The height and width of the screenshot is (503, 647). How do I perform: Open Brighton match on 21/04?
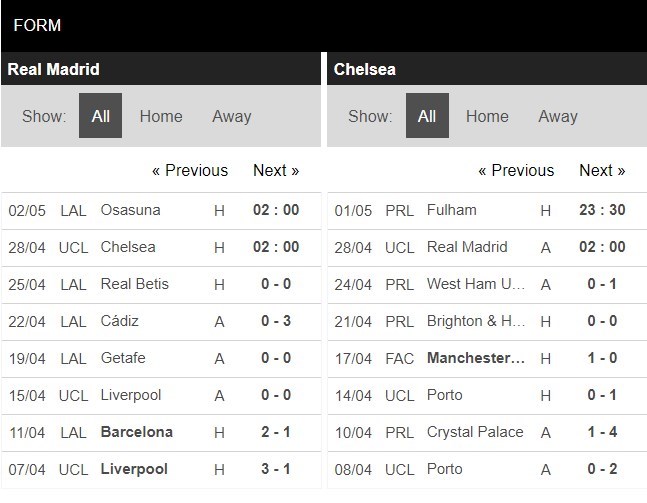(x=476, y=321)
